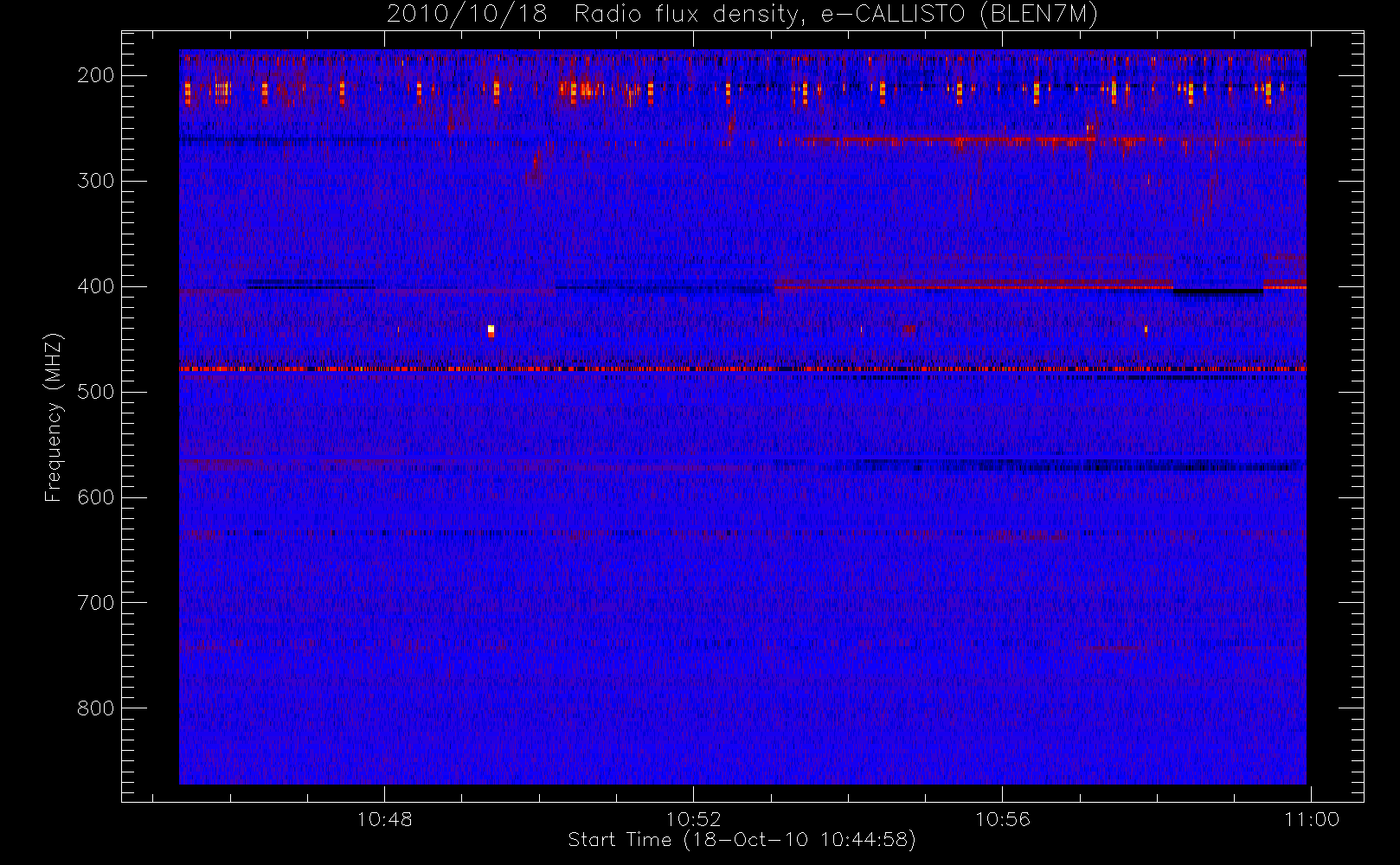
Task: Click the 200 frequency tick label
Action: [96, 75]
